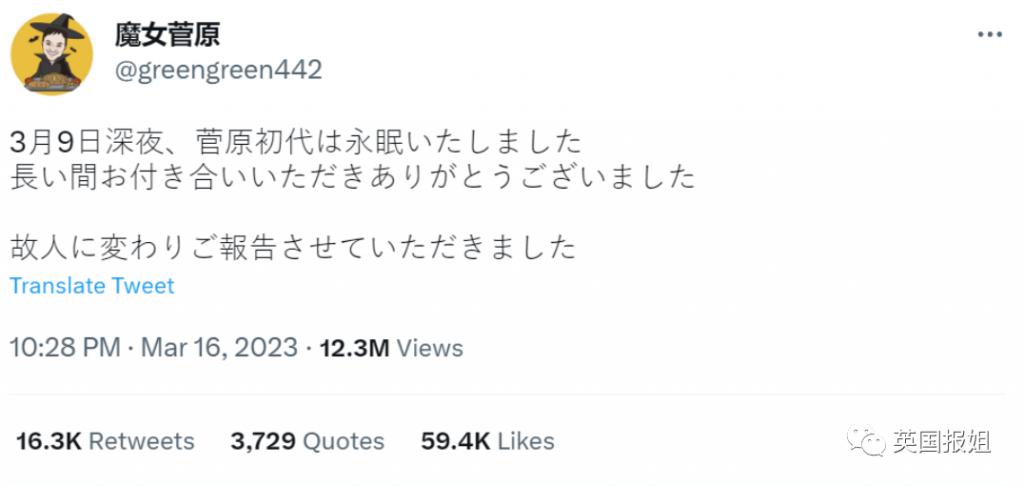The height and width of the screenshot is (486, 1024).
Task: Click the 10:28 PM timestamp
Action: [65, 348]
